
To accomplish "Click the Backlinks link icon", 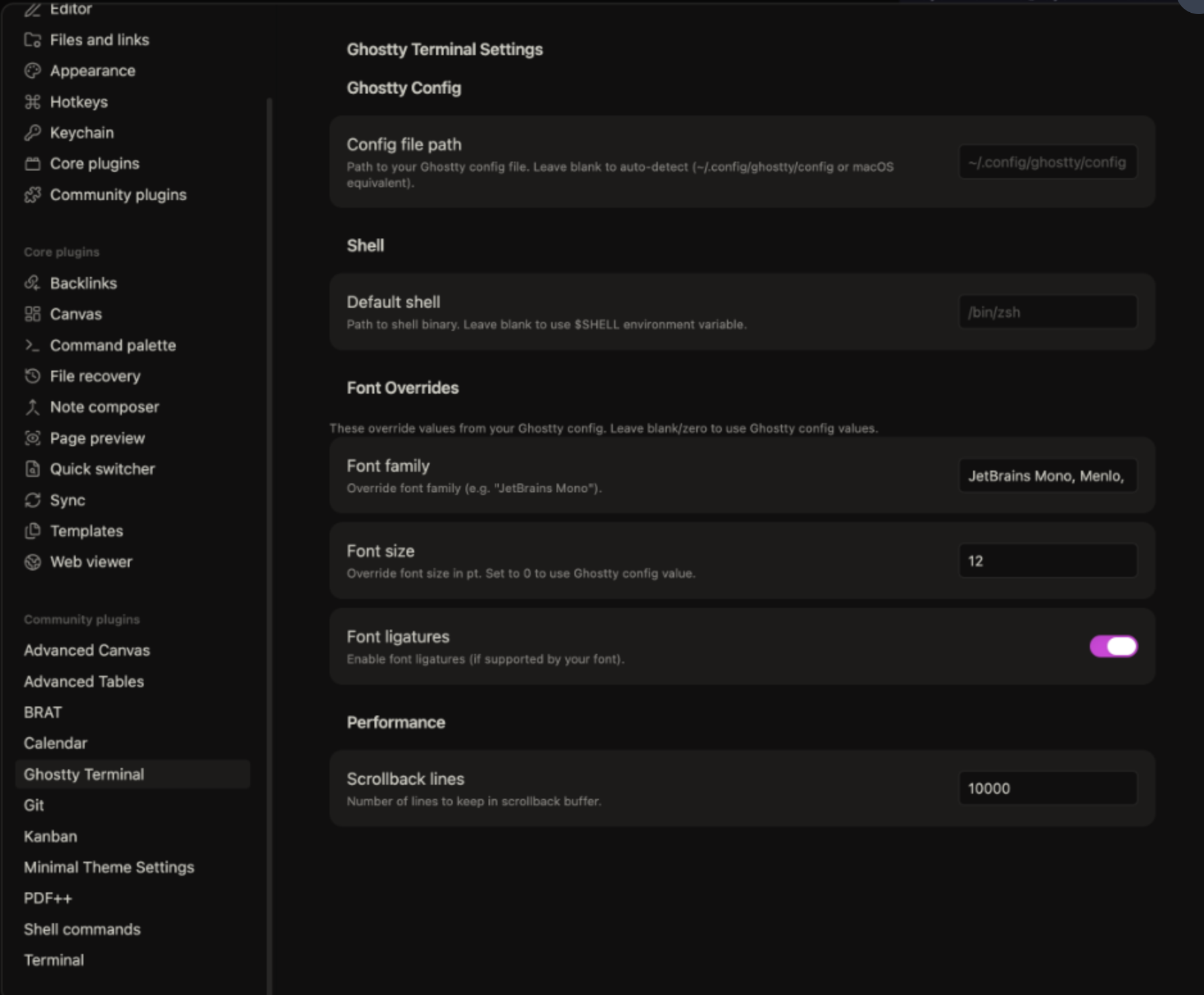I will coord(33,283).
